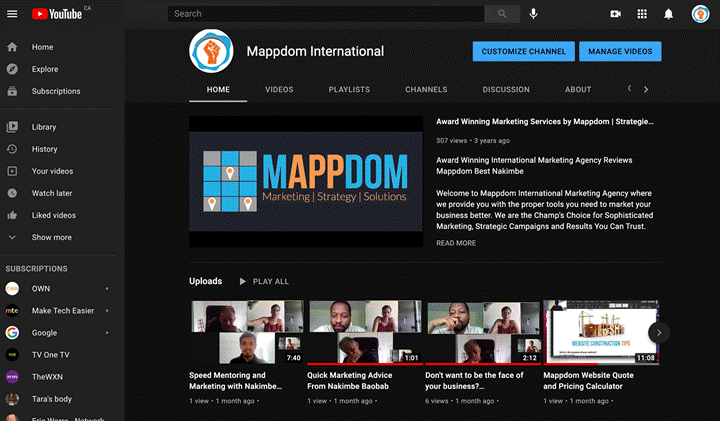This screenshot has height=421, width=720.
Task: Click the search magnifier button
Action: tap(502, 14)
